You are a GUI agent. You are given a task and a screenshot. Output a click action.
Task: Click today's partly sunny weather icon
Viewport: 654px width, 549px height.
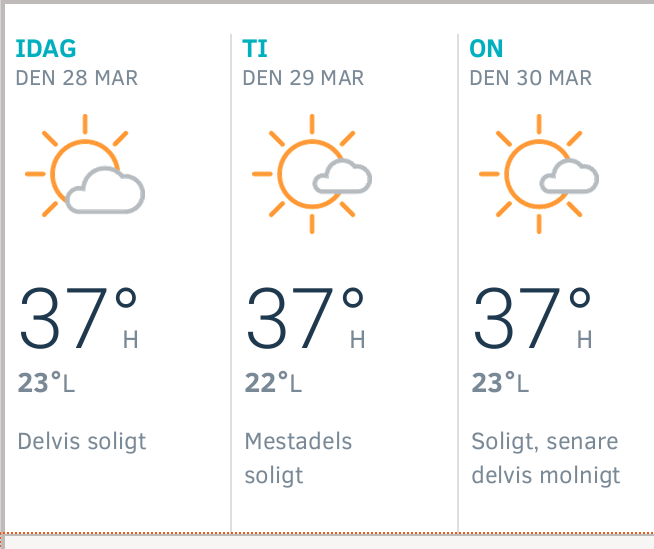(x=85, y=168)
